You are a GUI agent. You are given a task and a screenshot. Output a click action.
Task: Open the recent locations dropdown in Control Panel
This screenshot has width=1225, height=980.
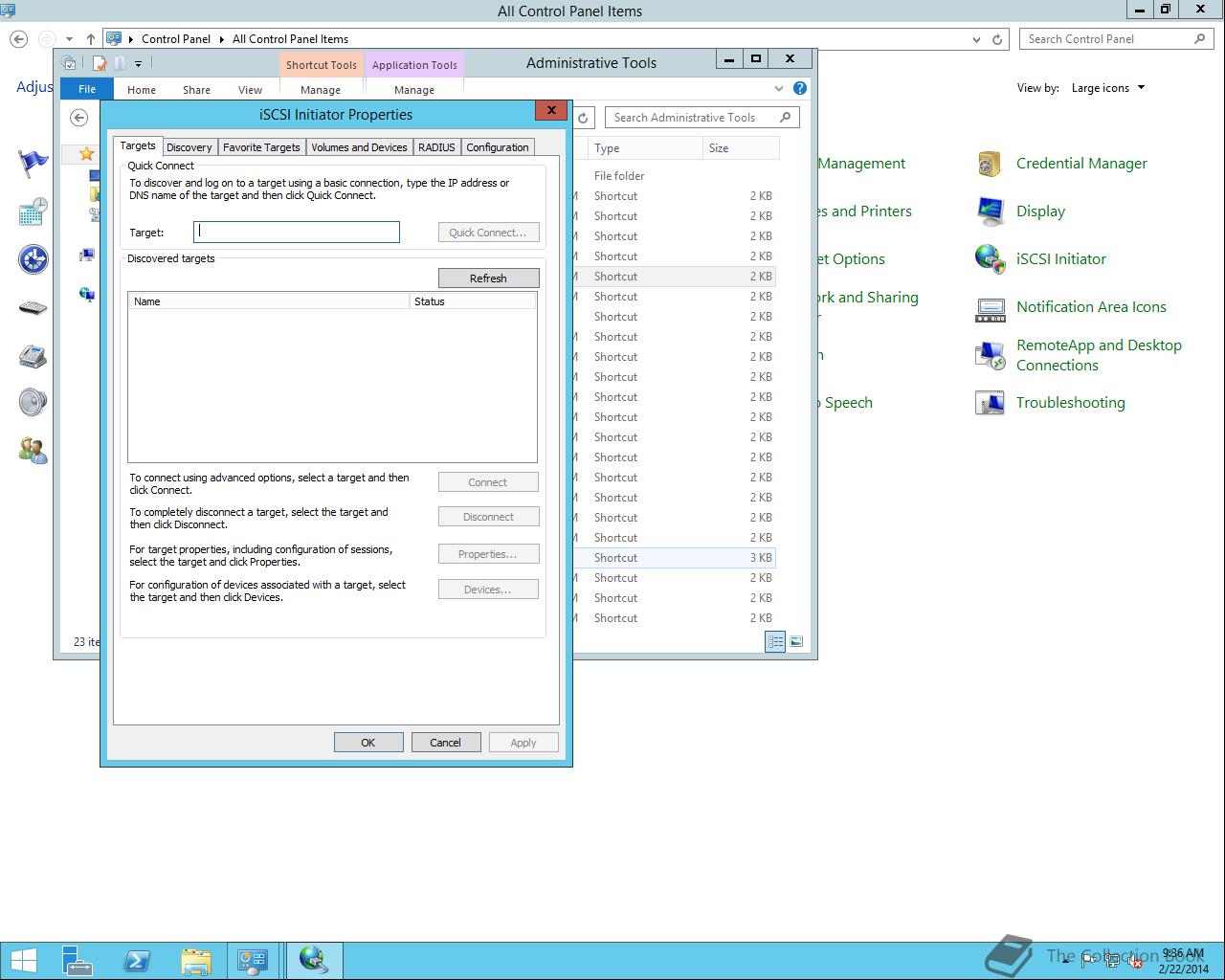pyautogui.click(x=69, y=39)
